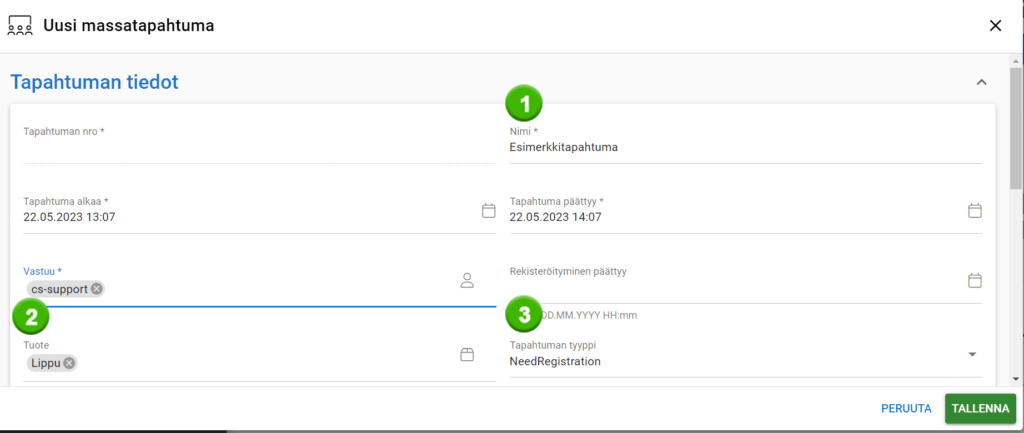Click the mass event group icon in header
Viewport: 1024px width, 433px height.
[x=20, y=25]
